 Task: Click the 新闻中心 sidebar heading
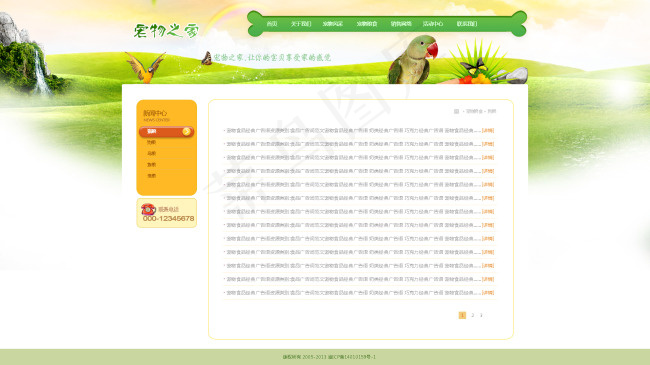[x=155, y=113]
